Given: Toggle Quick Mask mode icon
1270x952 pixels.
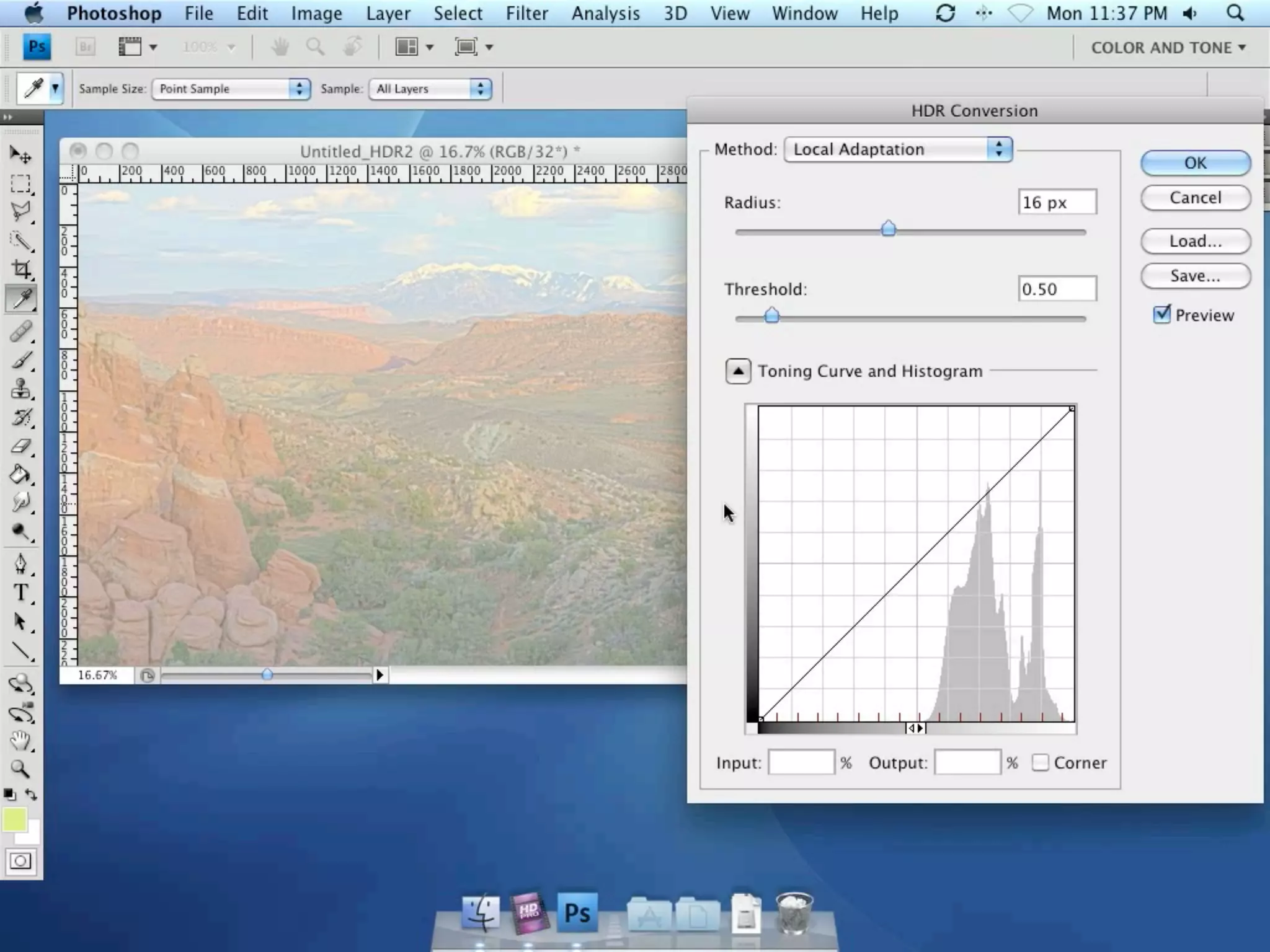Looking at the screenshot, I should tap(20, 861).
